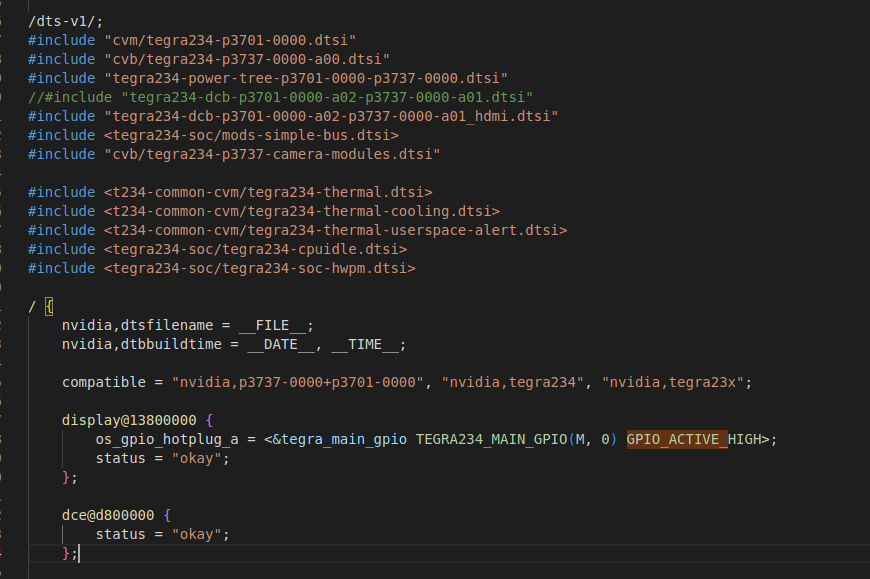The image size is (870, 579).
Task: Click the tegra234-soc-hwpm.dtsi include
Action: coord(260,268)
